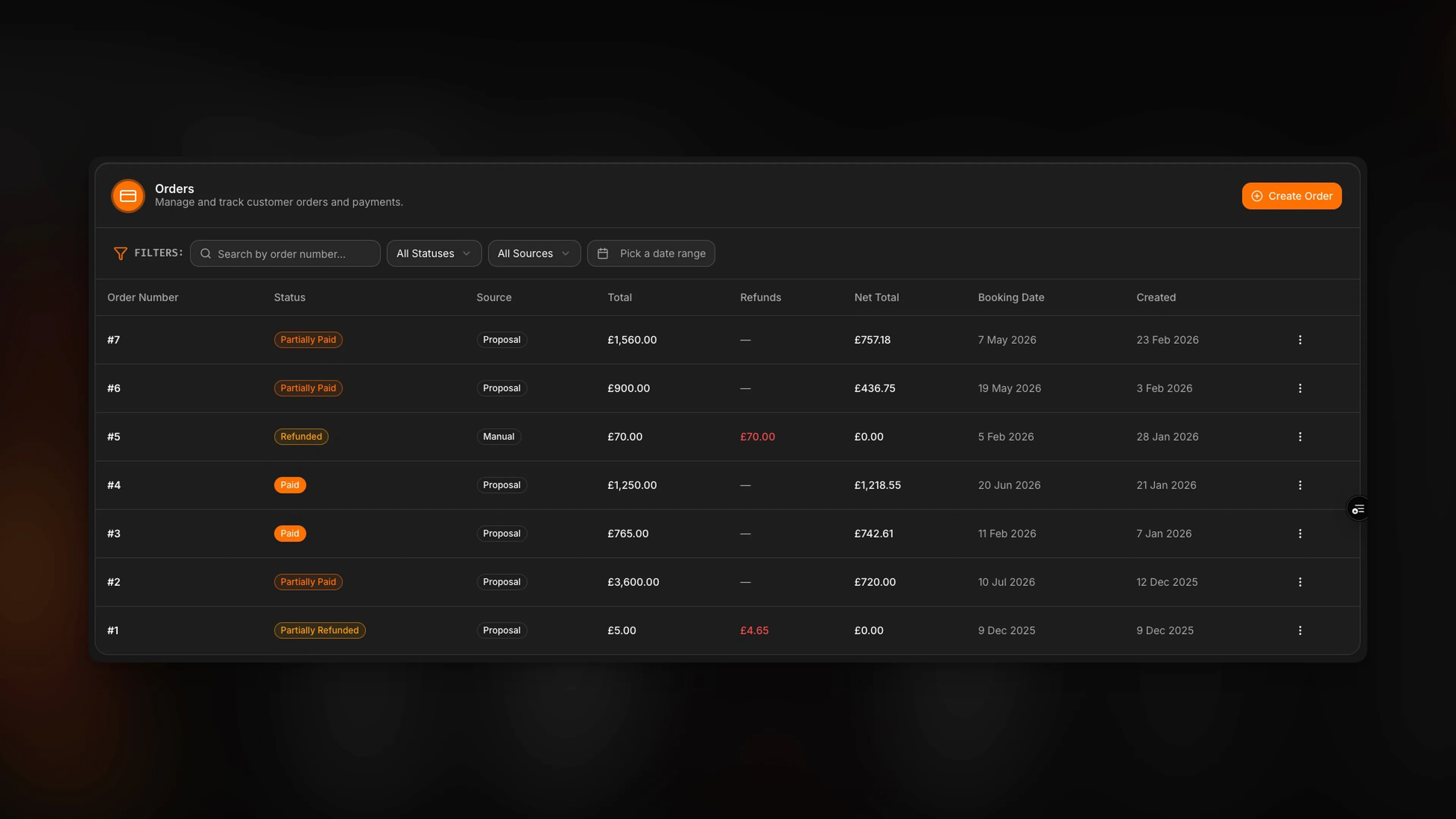The image size is (1456, 819).
Task: Open the actions menu for order #1
Action: [x=1299, y=630]
